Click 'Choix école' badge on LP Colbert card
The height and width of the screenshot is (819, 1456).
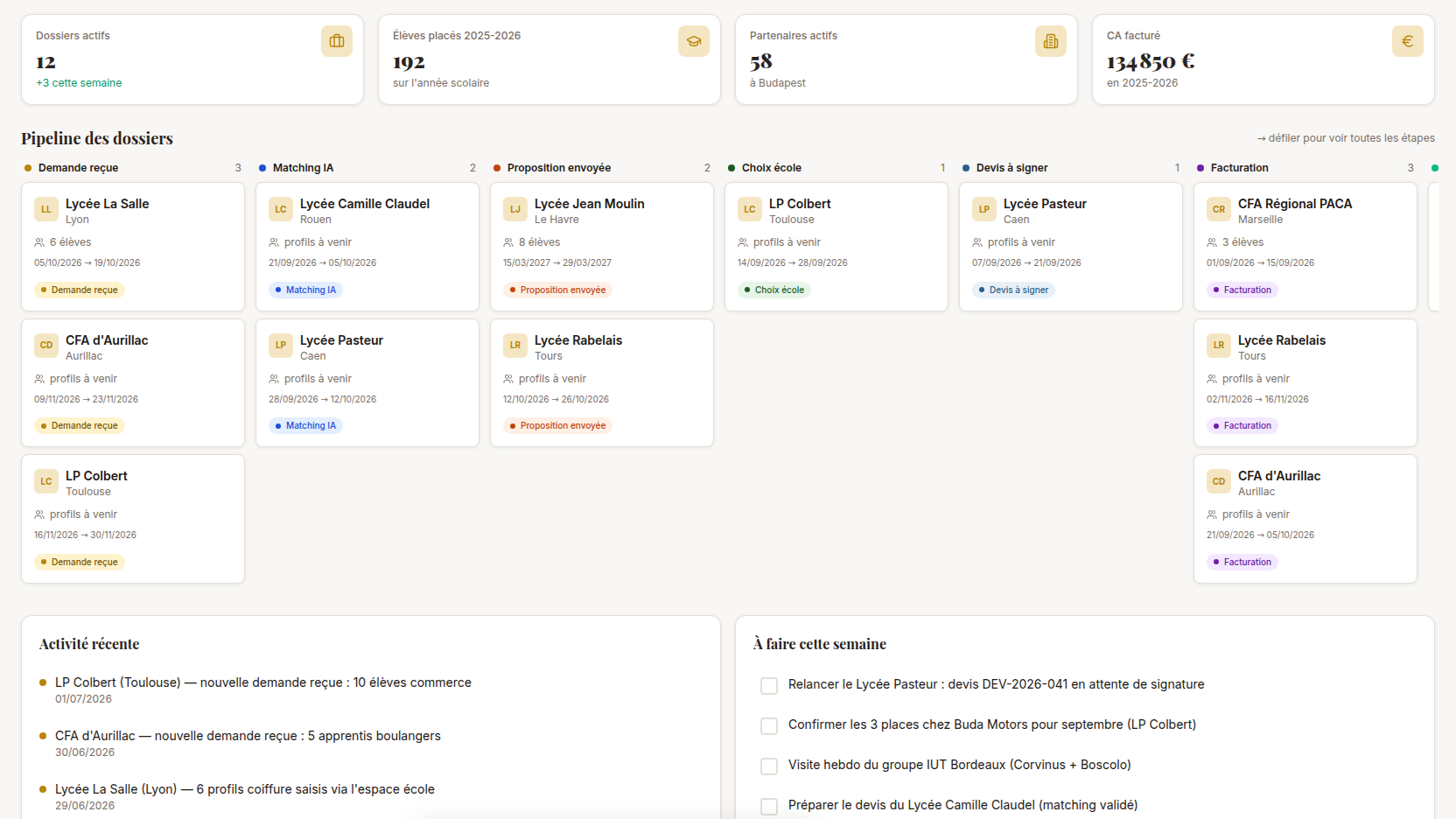click(x=774, y=290)
